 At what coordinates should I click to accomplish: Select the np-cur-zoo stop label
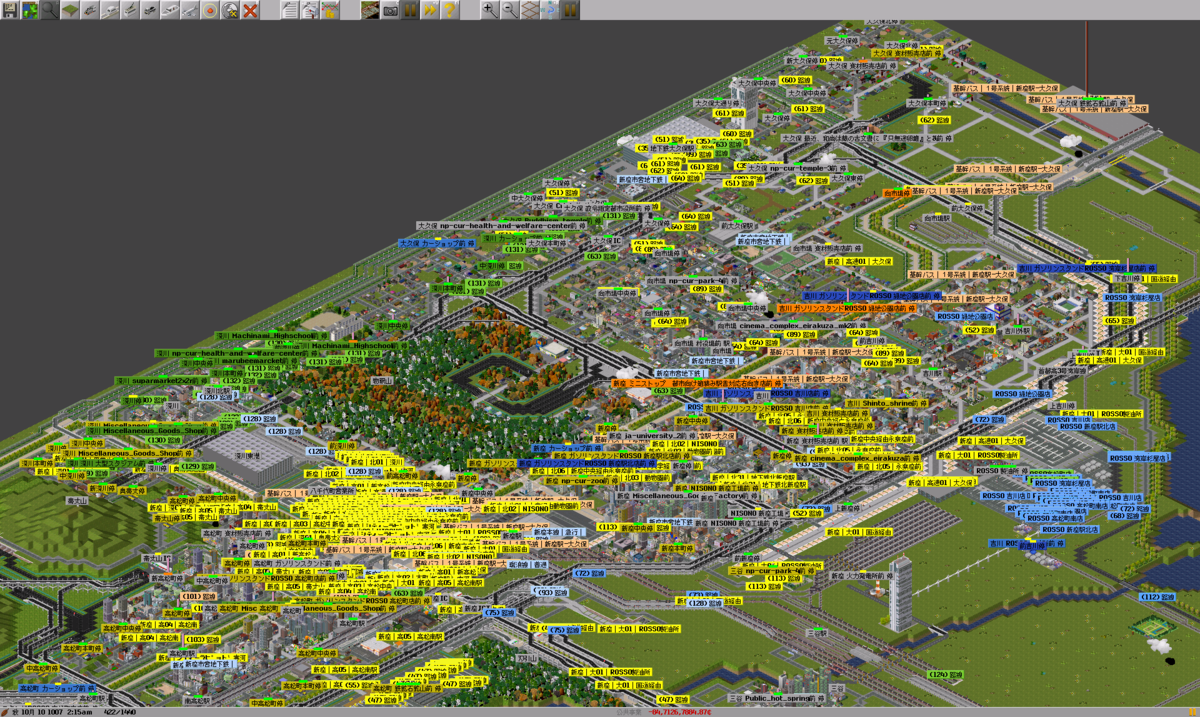[x=582, y=480]
